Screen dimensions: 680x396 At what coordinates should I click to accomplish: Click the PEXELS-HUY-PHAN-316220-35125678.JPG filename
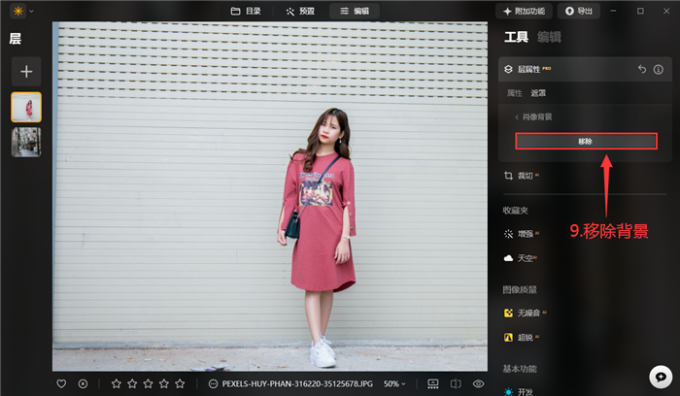(x=298, y=384)
